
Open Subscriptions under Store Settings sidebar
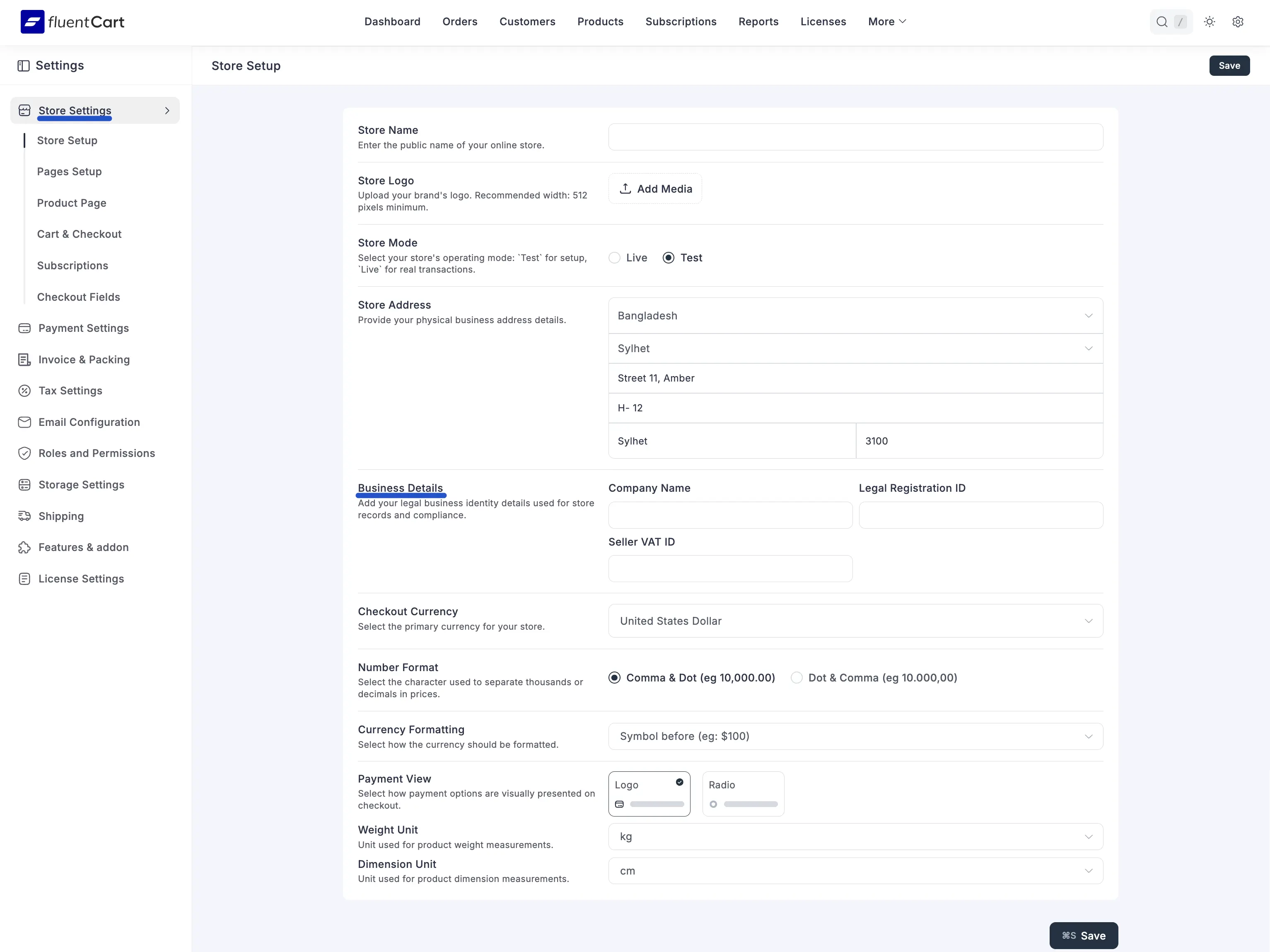[x=73, y=265]
